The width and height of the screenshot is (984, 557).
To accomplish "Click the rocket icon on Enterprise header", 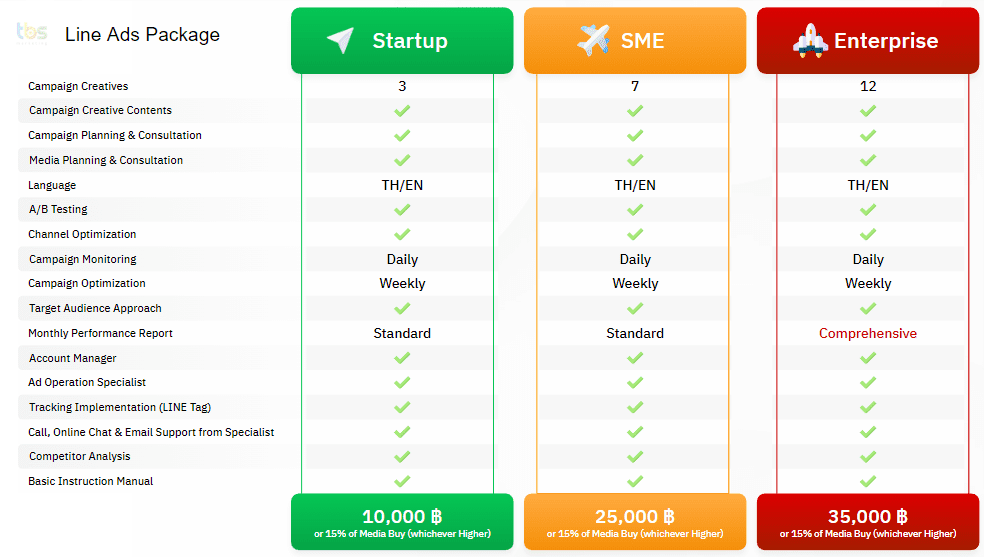I will click(x=810, y=40).
